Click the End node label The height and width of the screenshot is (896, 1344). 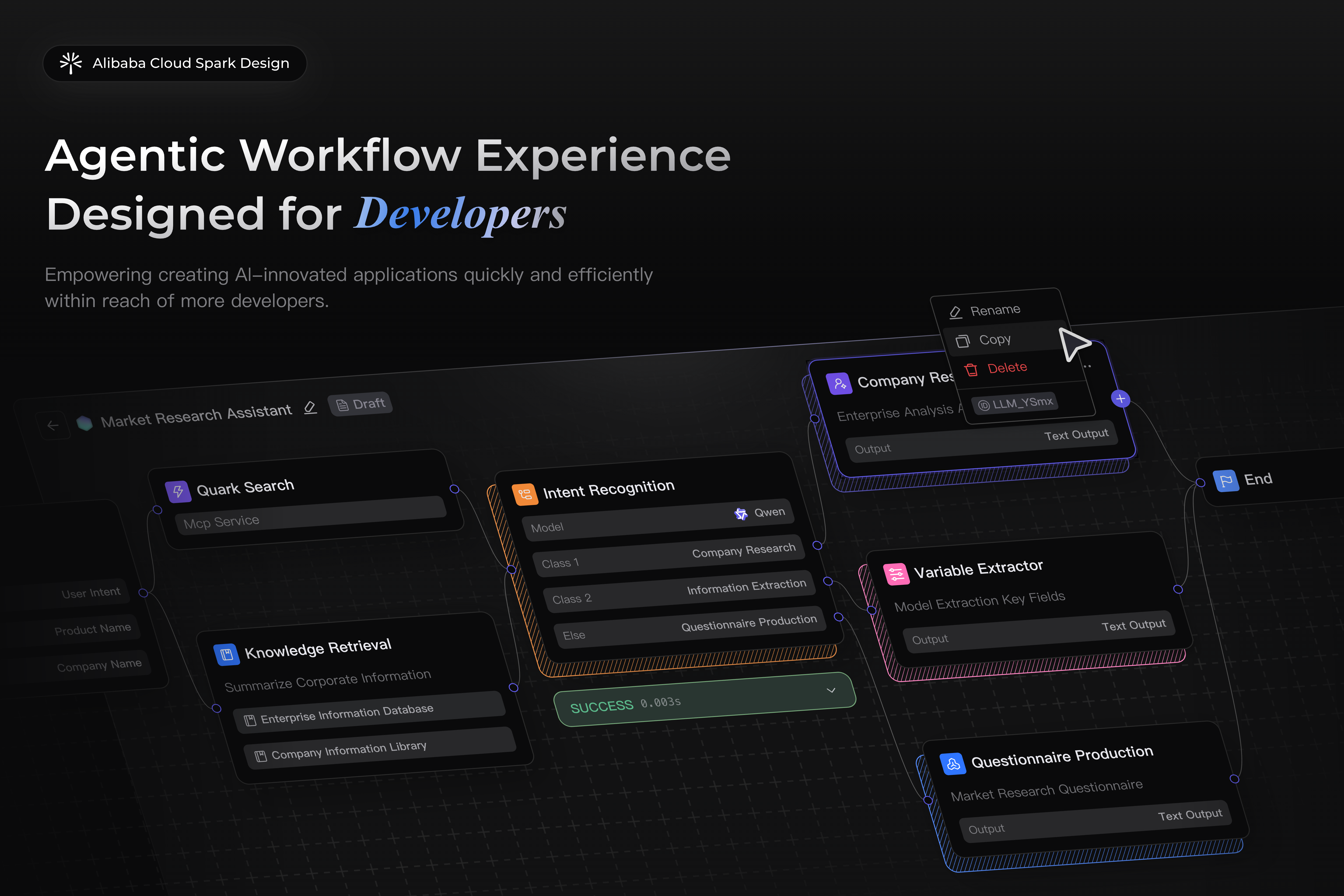click(x=1258, y=479)
